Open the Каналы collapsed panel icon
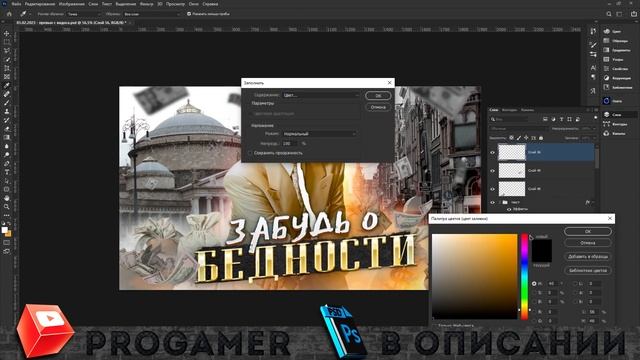This screenshot has width=640, height=360. coord(607,133)
